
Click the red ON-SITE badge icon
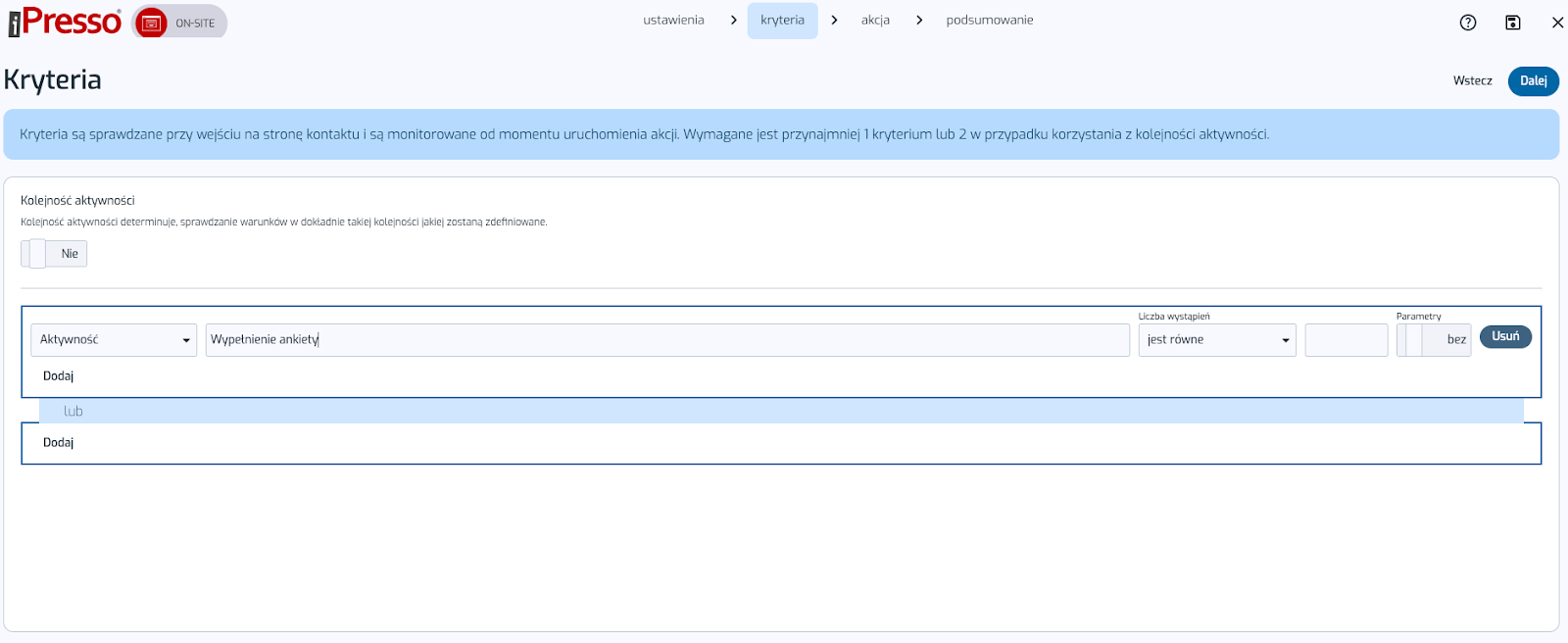[151, 24]
